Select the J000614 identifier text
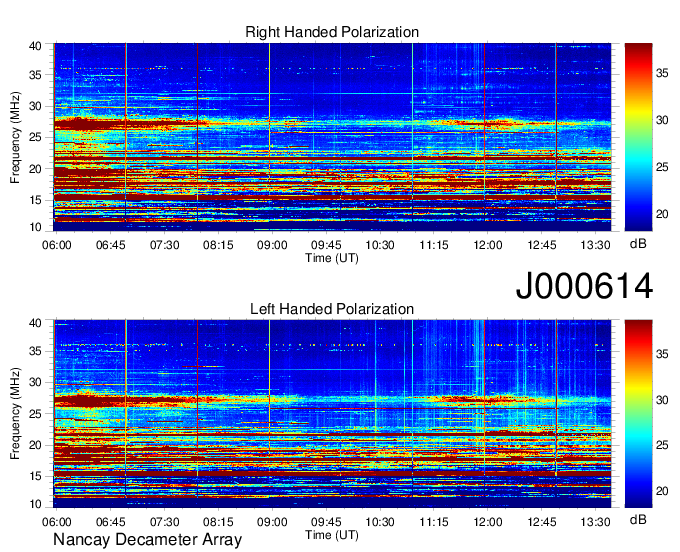 pyautogui.click(x=584, y=286)
